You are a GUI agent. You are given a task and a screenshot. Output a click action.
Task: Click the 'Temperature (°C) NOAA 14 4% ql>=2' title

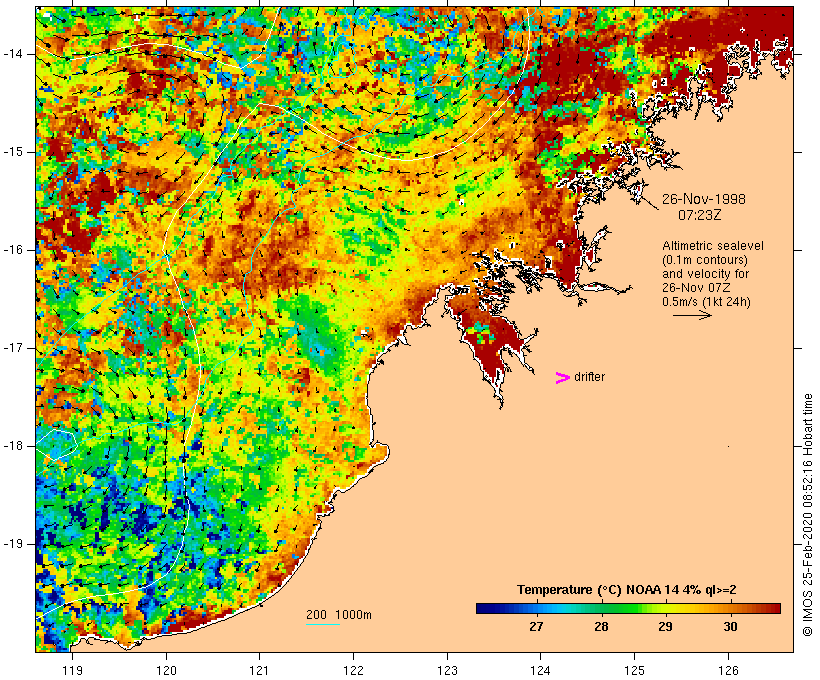627,590
